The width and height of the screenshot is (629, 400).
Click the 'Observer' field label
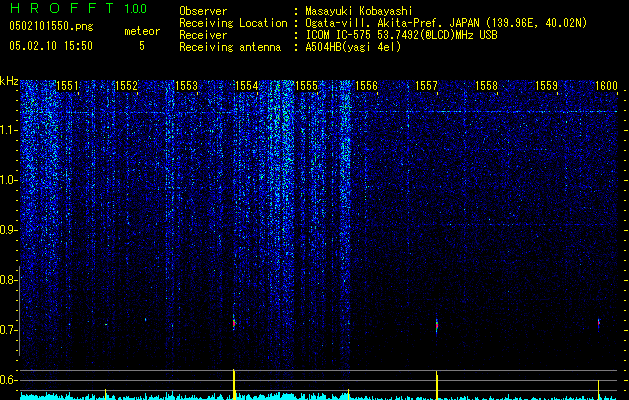203,11
